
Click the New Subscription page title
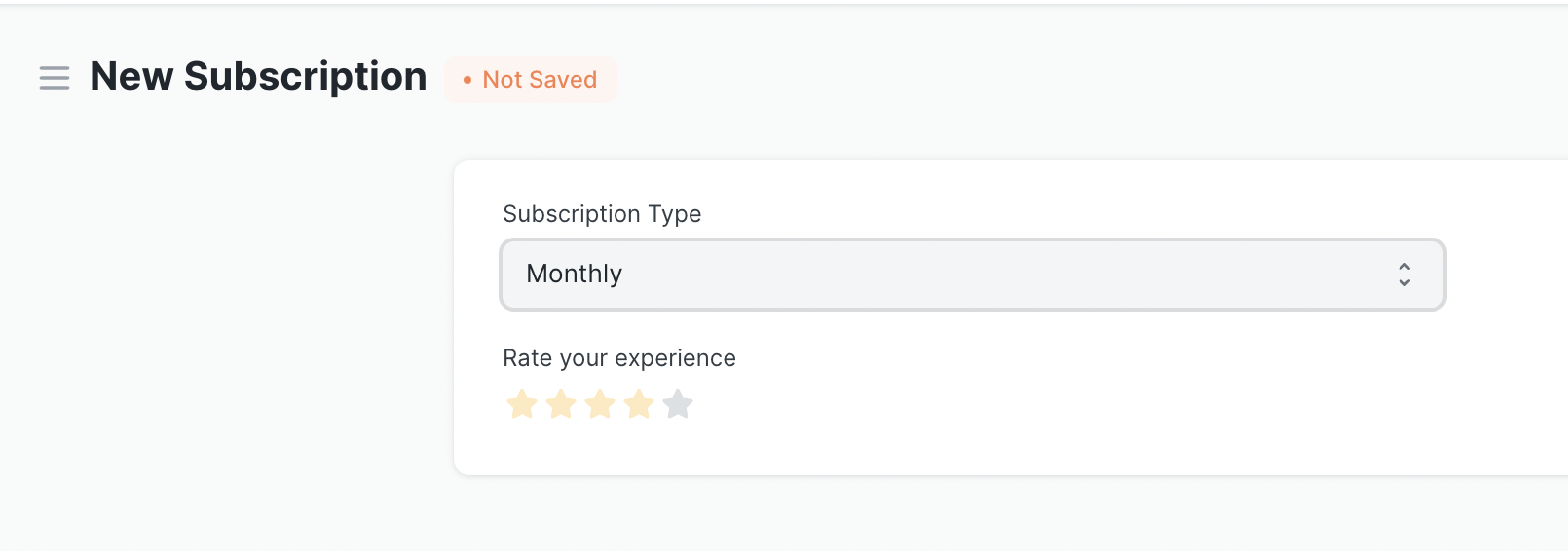click(x=258, y=77)
